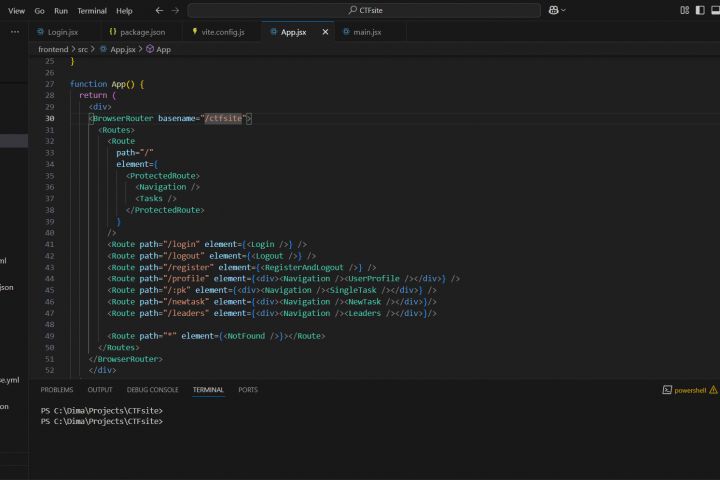Viewport: 720px width, 480px height.
Task: Open the DEBUG CONSOLE panel tab
Action: point(152,390)
